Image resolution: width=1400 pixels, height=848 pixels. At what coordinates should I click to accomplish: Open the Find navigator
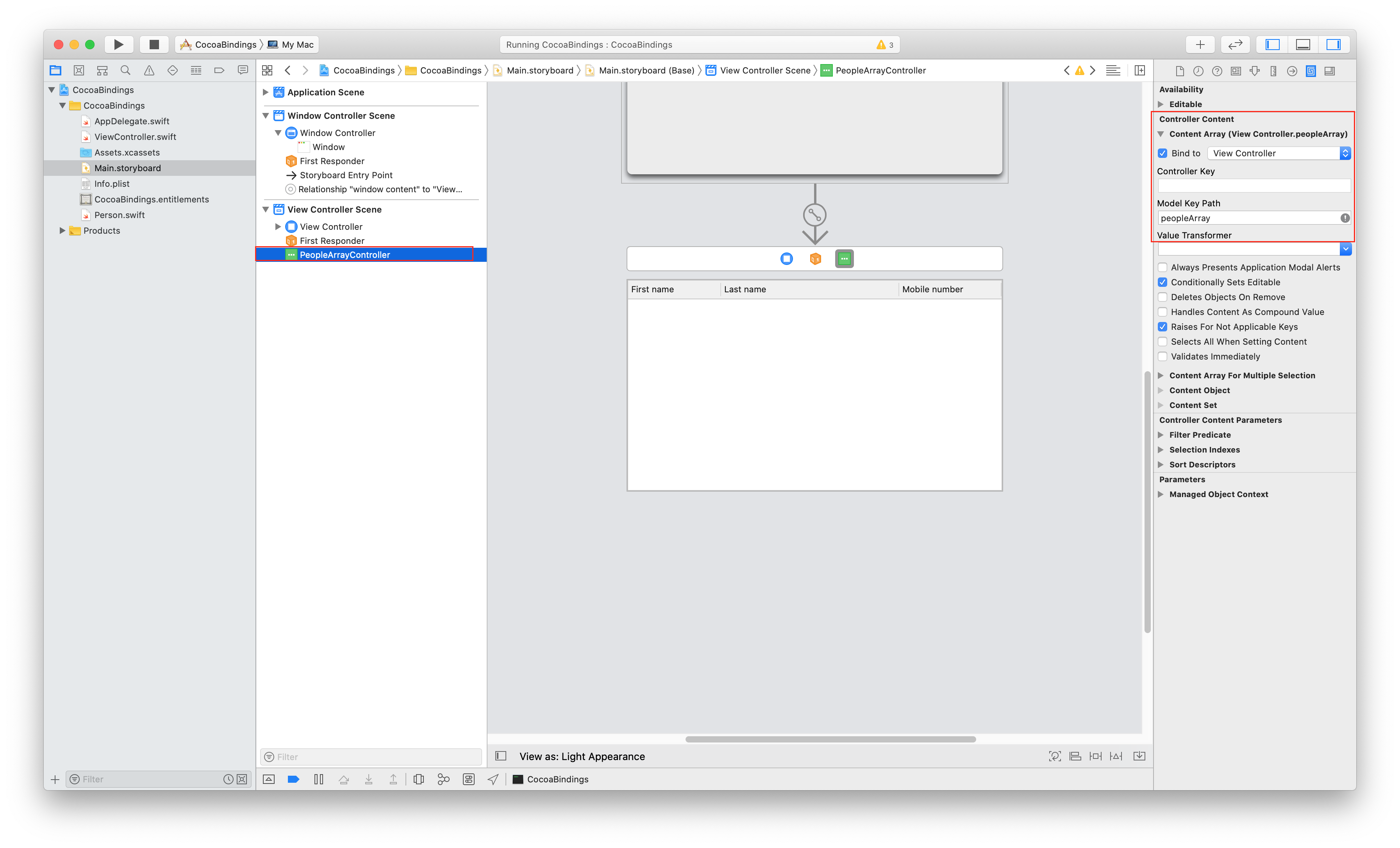click(125, 70)
